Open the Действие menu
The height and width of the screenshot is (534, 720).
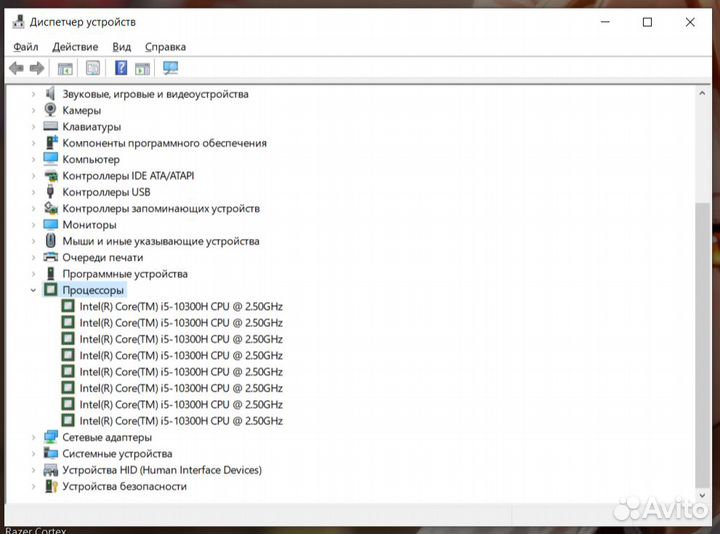coord(75,46)
